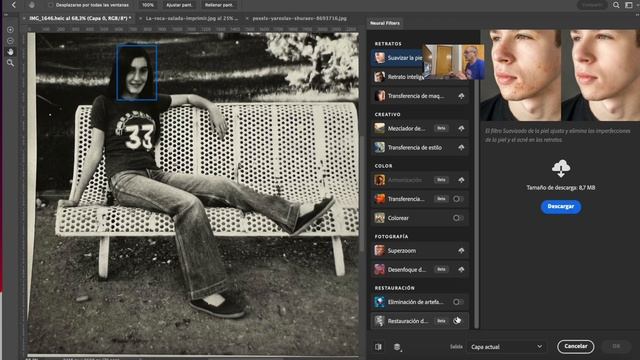640x360 pixels.
Task: Toggle the Eliminación de artefa... filter switch
Action: (458, 302)
